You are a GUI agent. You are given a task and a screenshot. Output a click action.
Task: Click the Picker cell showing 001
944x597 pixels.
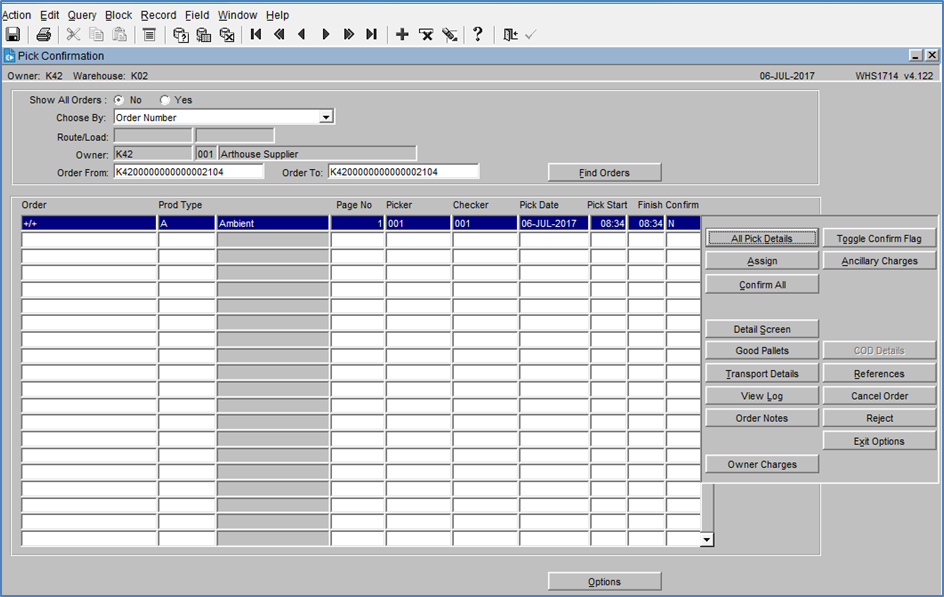tap(418, 223)
